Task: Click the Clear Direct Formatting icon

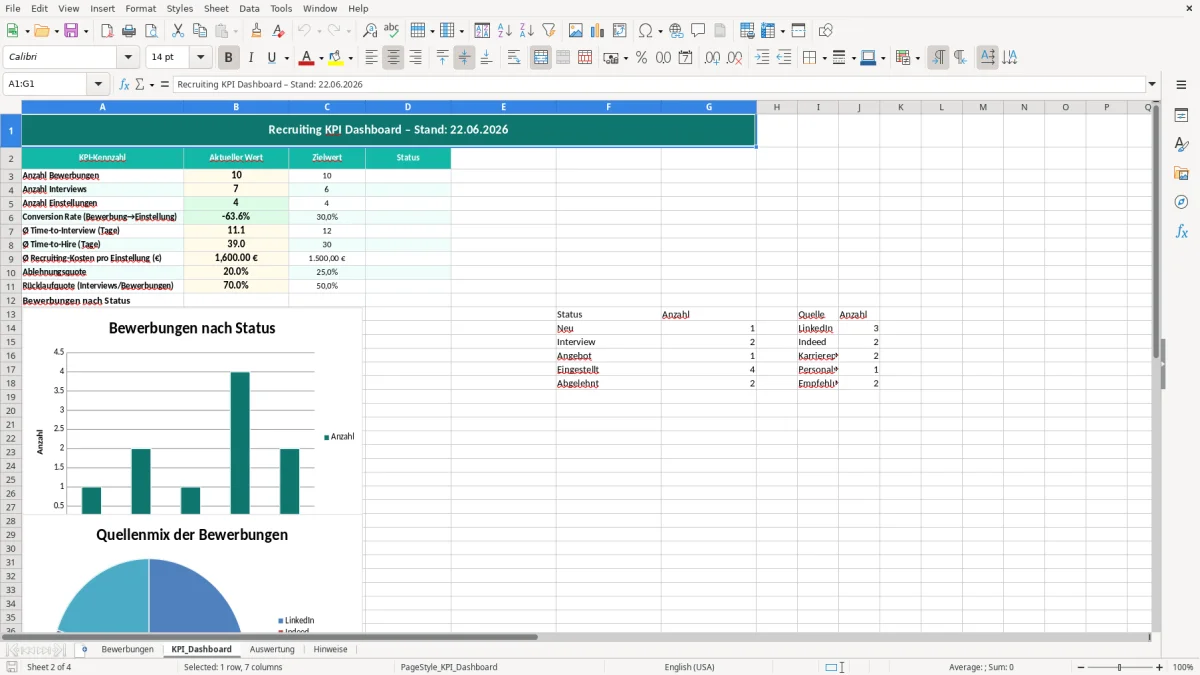Action: pyautogui.click(x=279, y=31)
